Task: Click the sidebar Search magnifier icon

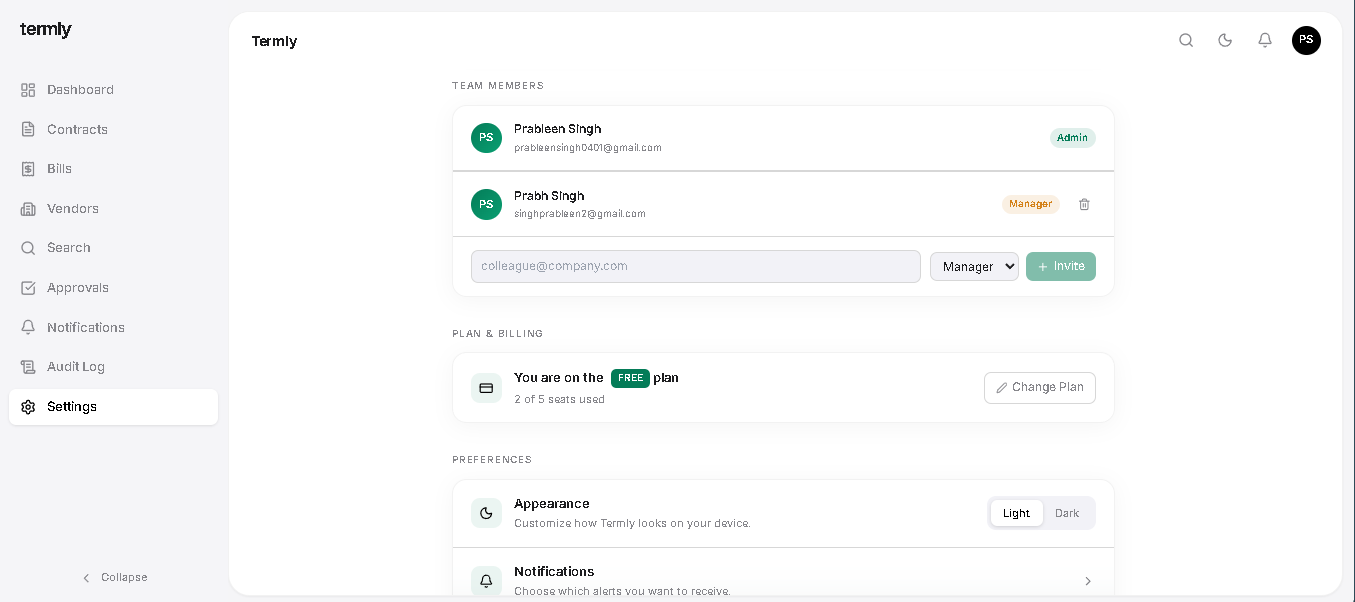Action: pos(28,248)
